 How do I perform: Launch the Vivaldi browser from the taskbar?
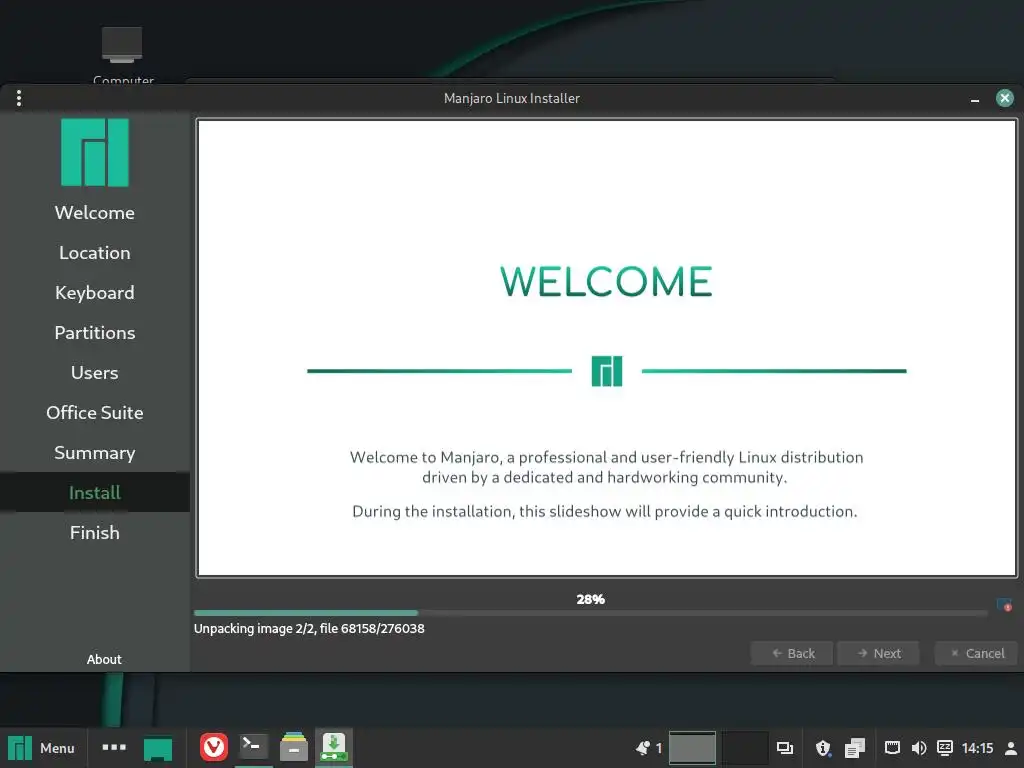(x=214, y=747)
